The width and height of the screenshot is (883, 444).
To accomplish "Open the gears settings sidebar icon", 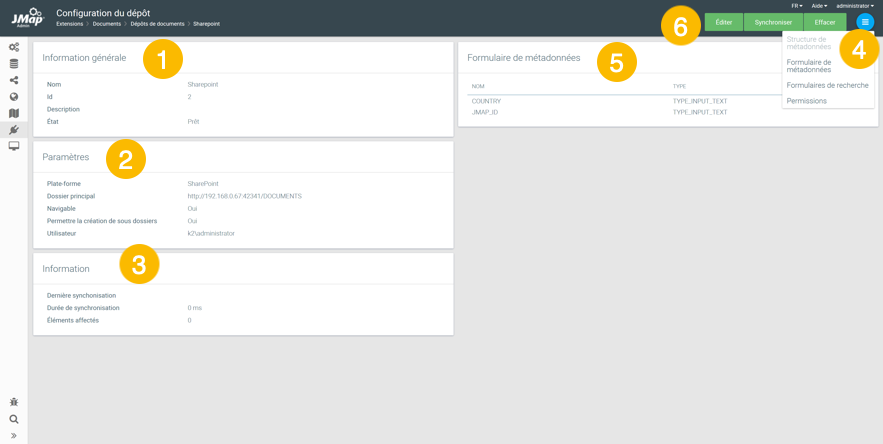I will click(x=14, y=47).
